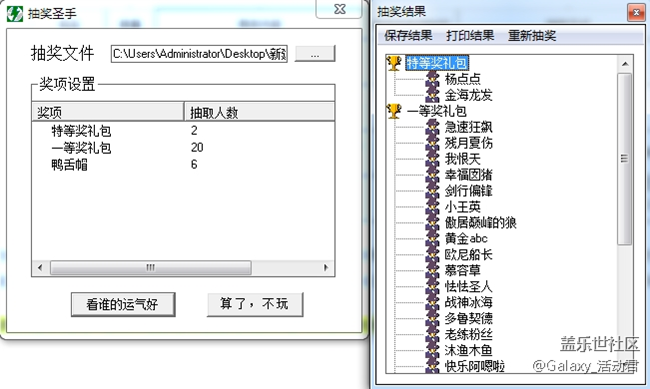
Task: Click the person icon next to 小王英
Action: (x=433, y=207)
